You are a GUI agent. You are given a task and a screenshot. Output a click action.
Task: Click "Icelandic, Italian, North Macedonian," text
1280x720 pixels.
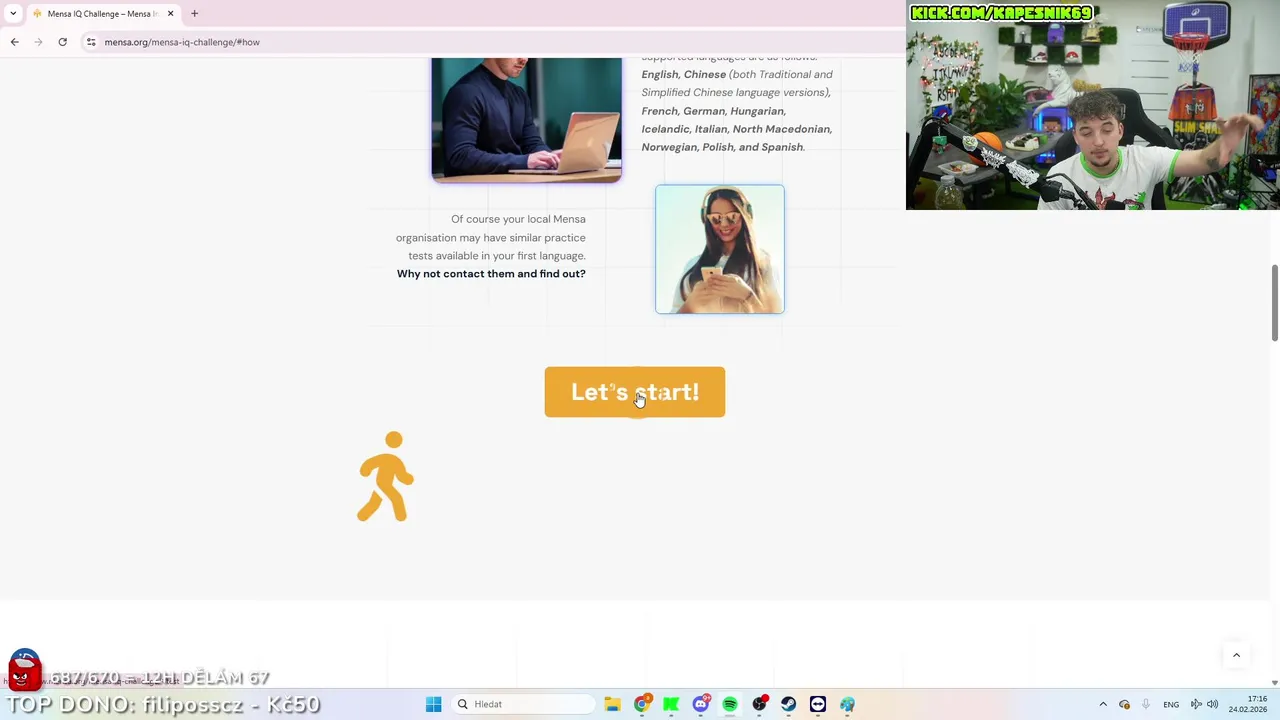pos(737,129)
